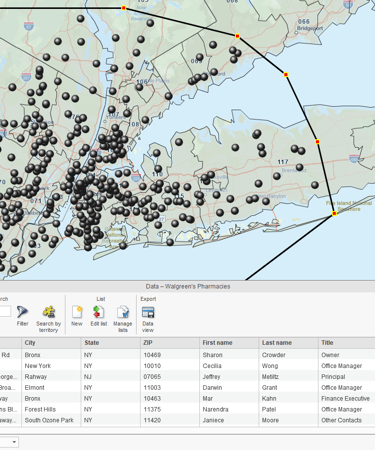Select the cell 'South Ozone Park'
This screenshot has height=450, width=375.
click(x=49, y=420)
